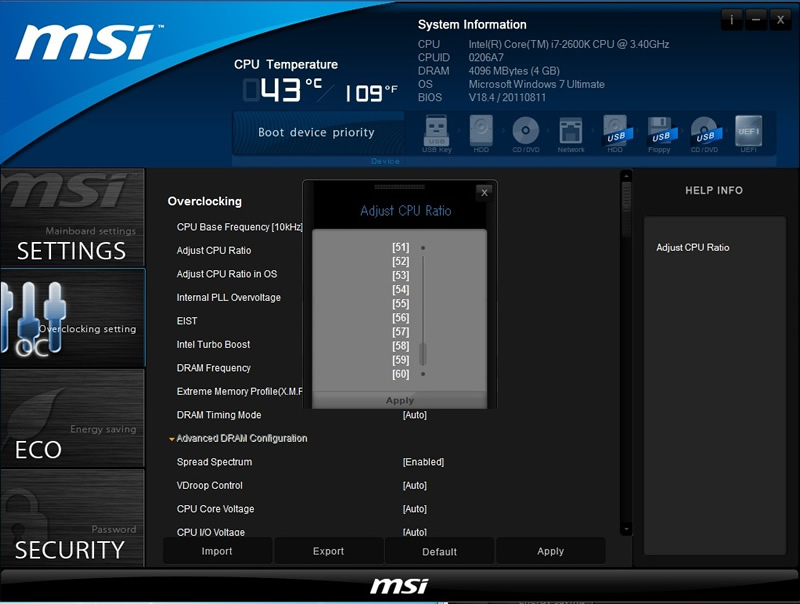Image resolution: width=800 pixels, height=604 pixels.
Task: Select the Network boot device icon
Action: click(x=571, y=134)
